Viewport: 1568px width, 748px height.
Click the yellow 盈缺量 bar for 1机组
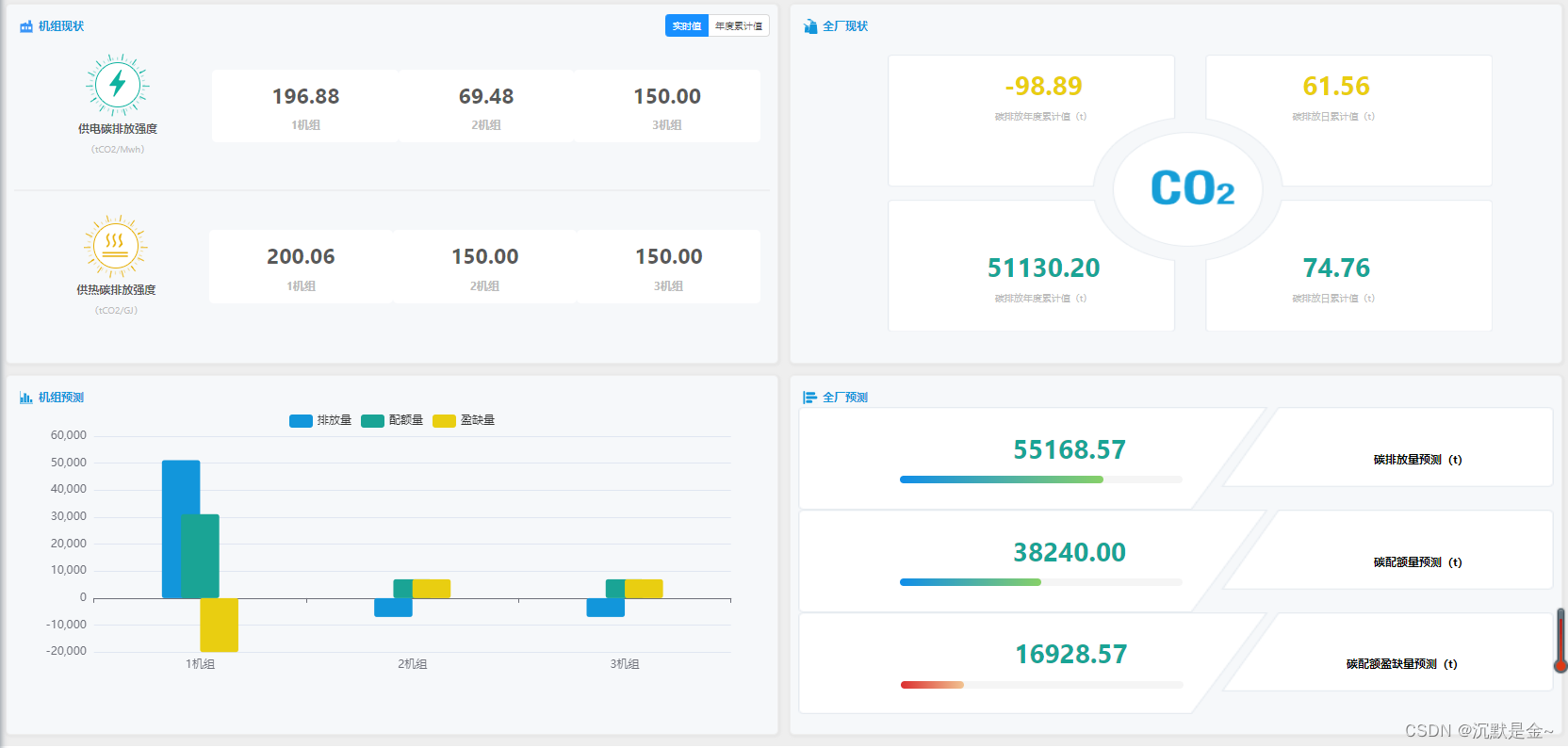tap(219, 625)
